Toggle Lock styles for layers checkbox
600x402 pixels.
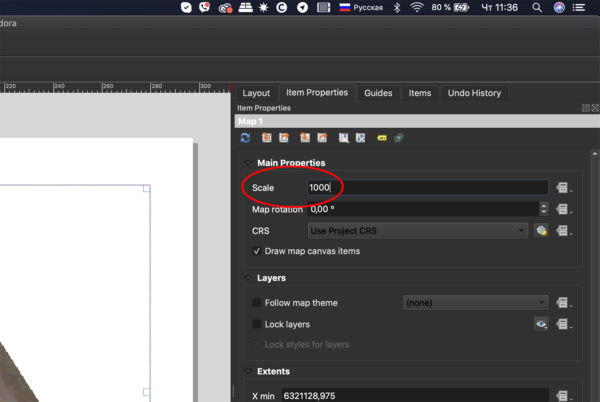coord(256,344)
